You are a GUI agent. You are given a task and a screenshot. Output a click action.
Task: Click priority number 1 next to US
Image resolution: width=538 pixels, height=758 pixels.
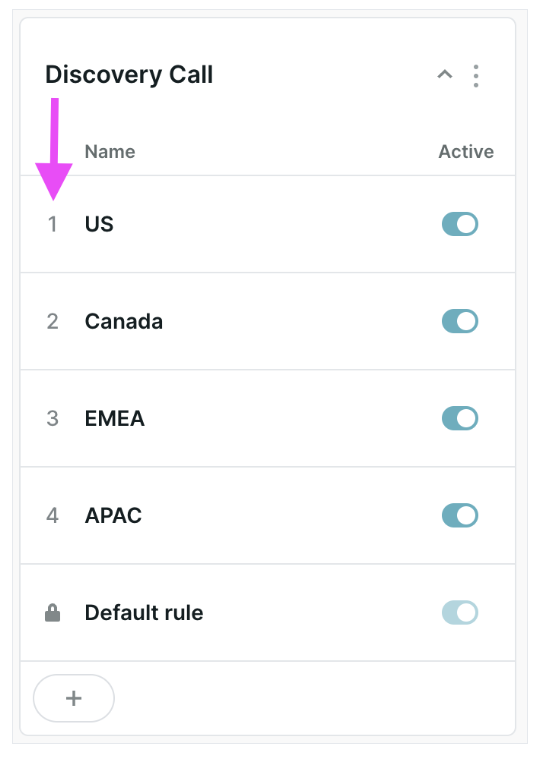52,224
